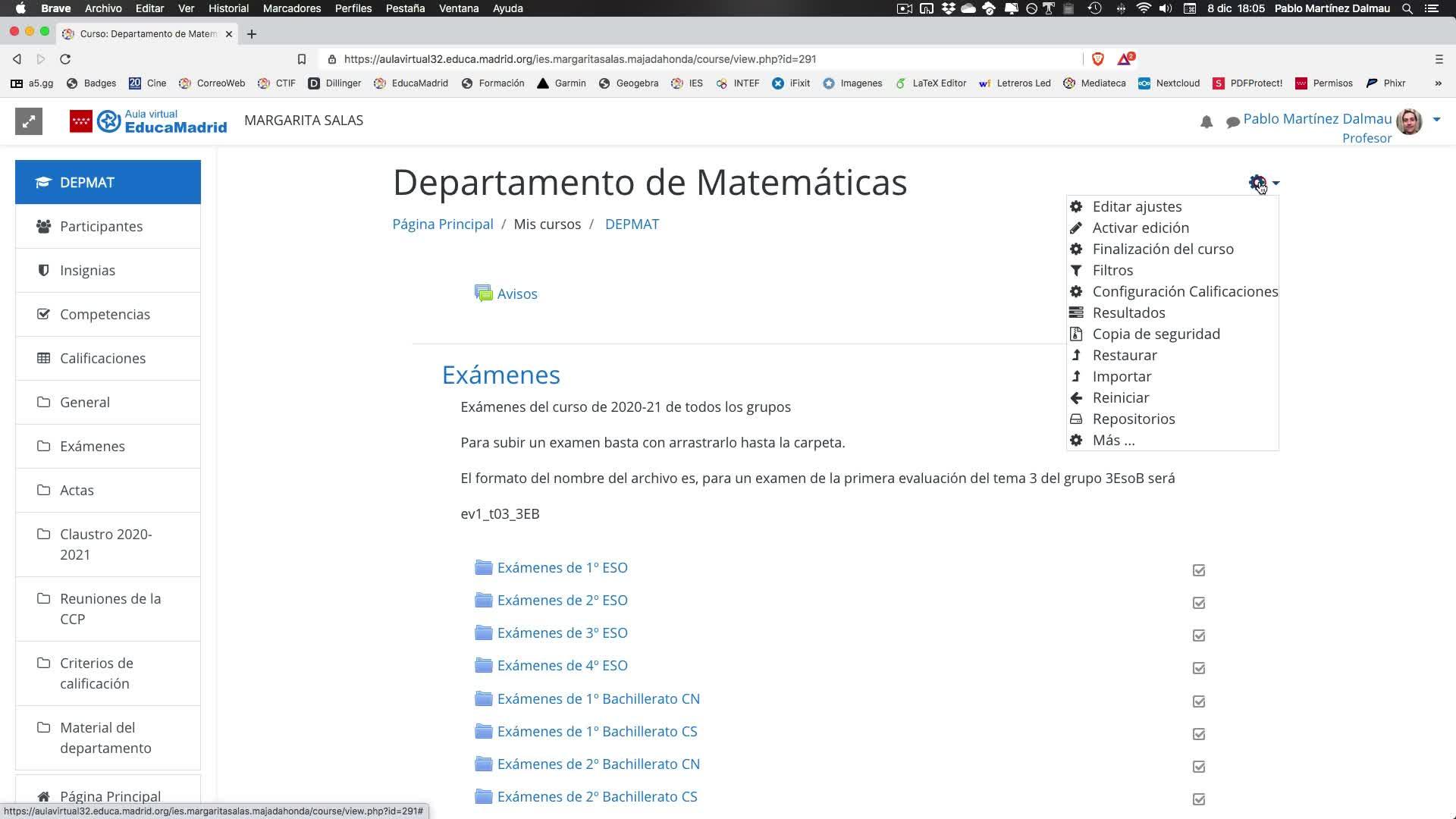Open the Historial menu in menu bar

(x=228, y=8)
